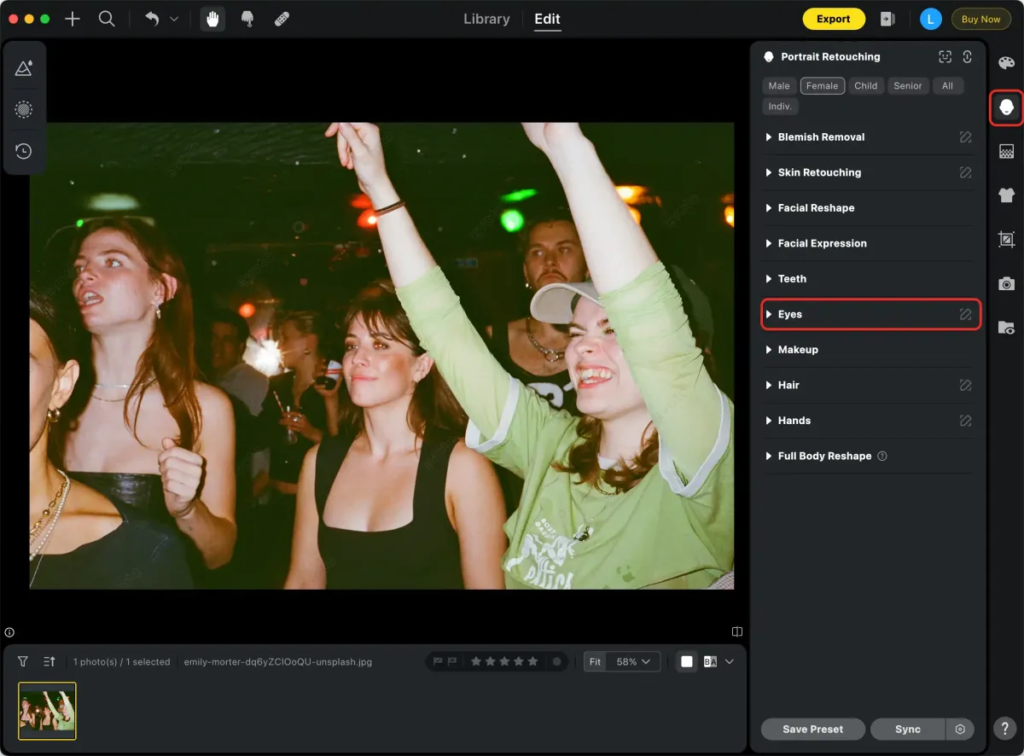Click the Save Preset button

click(812, 729)
